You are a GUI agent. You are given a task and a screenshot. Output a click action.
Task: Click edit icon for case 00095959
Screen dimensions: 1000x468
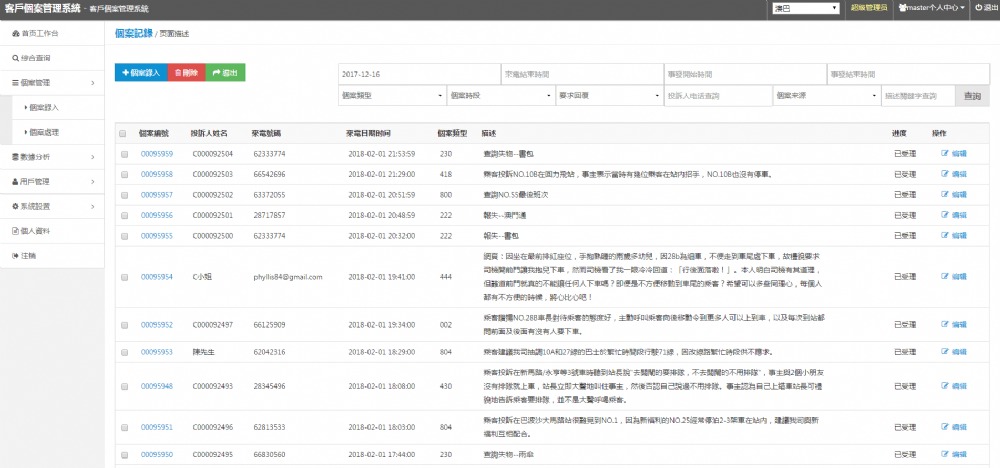click(945, 154)
